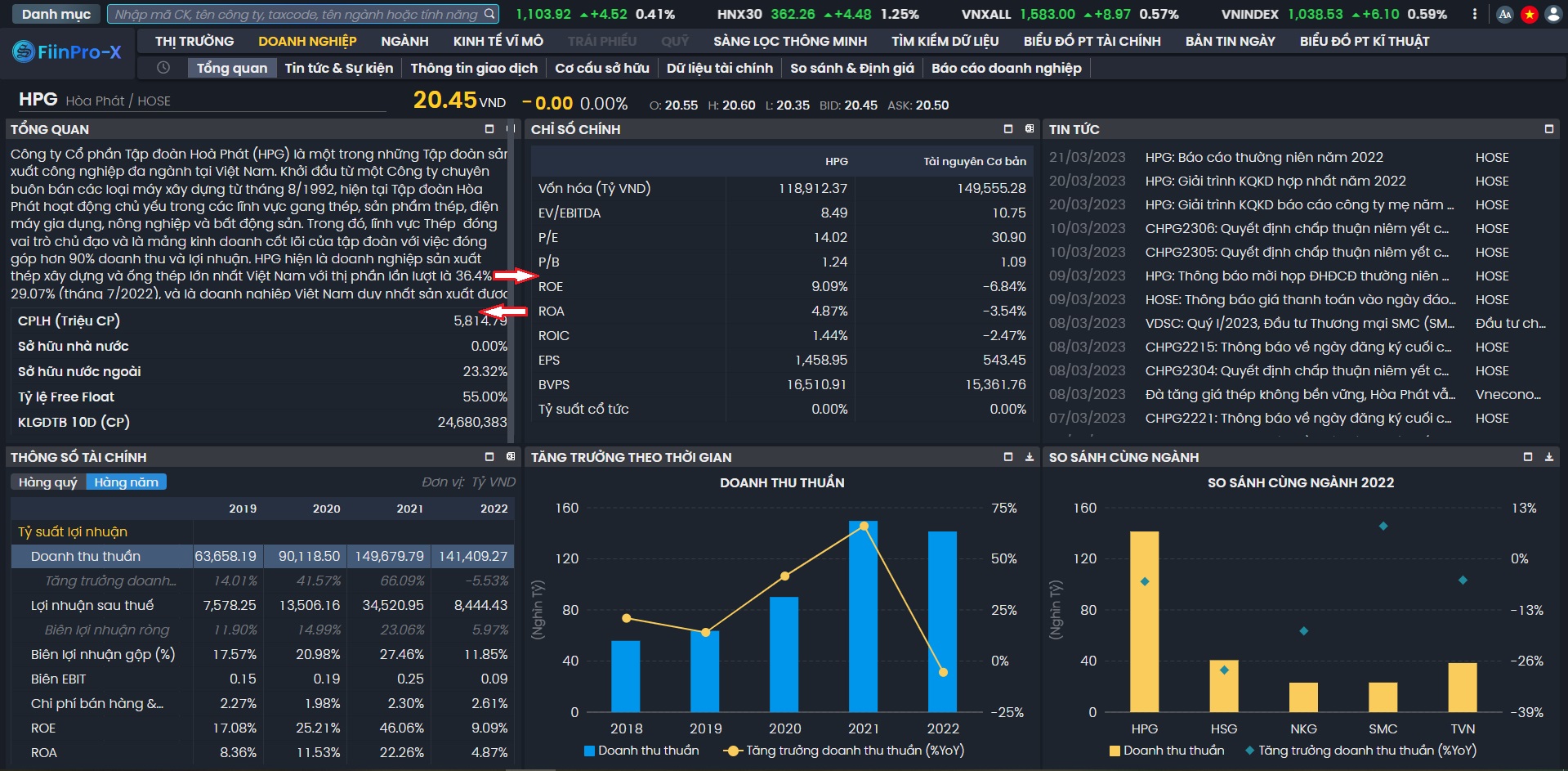
Task: Toggle Doanh thu thuần series in growth legend
Action: tap(641, 751)
